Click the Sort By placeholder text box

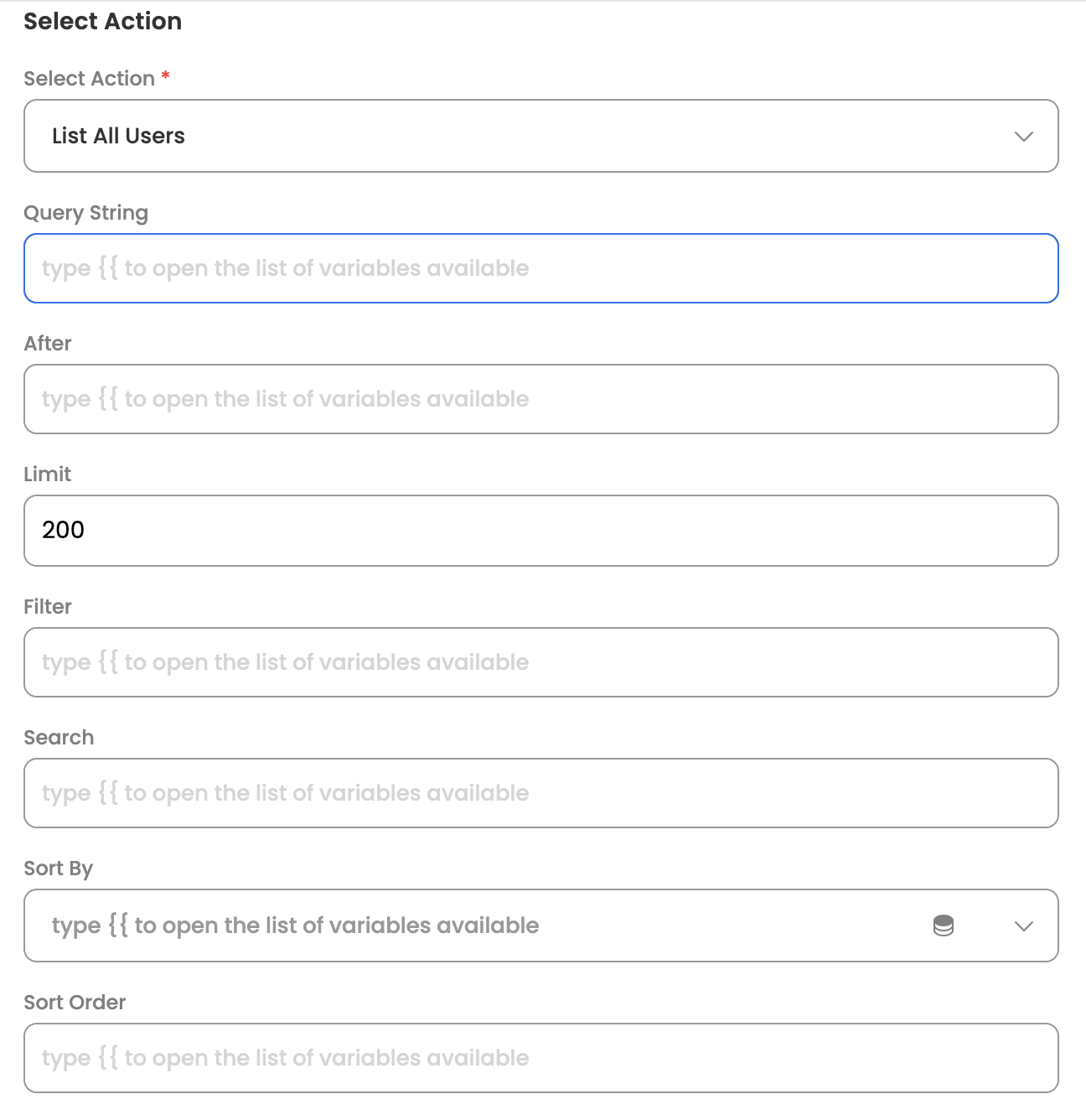point(469,926)
